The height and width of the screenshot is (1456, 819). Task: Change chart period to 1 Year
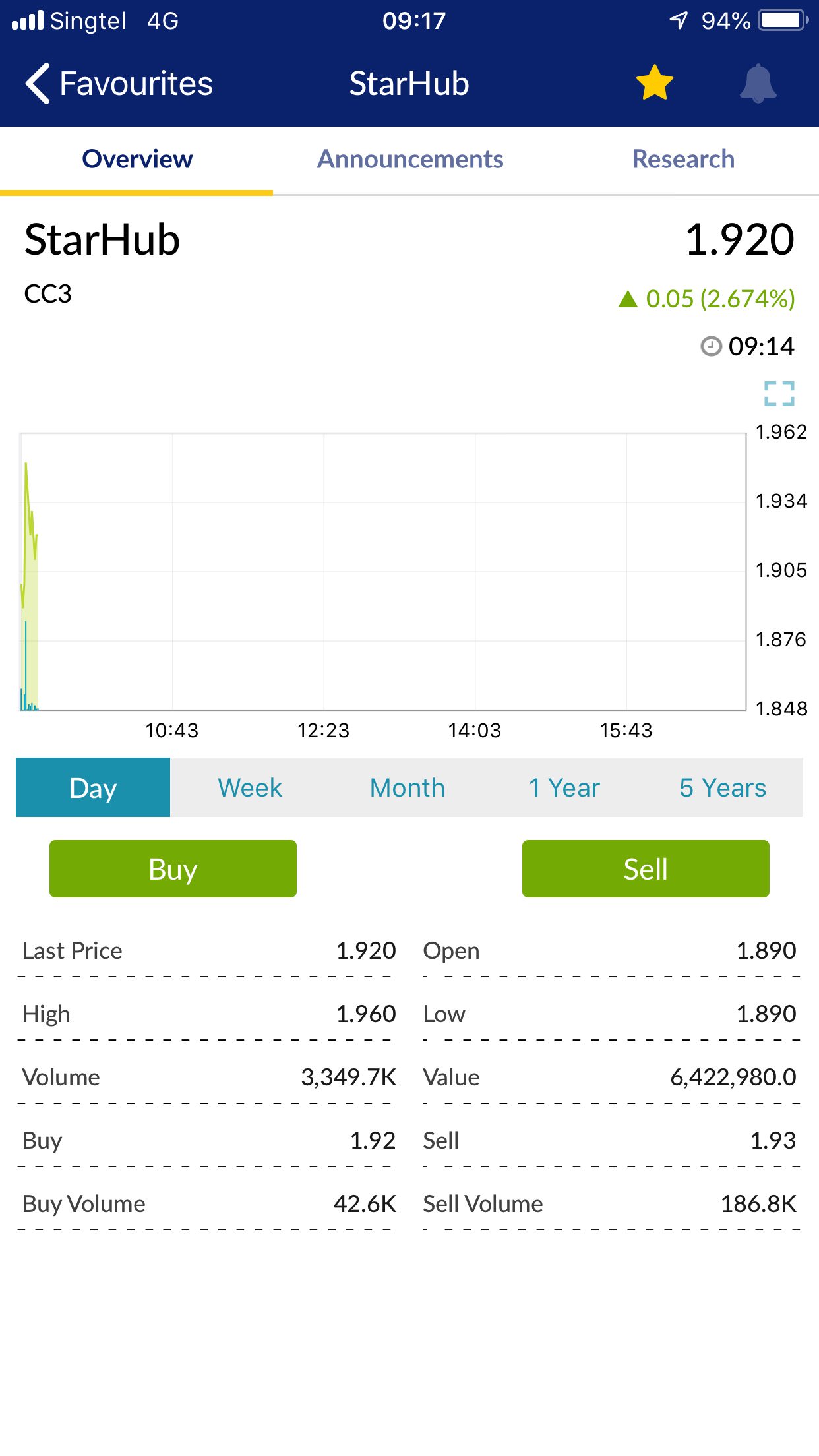point(564,787)
